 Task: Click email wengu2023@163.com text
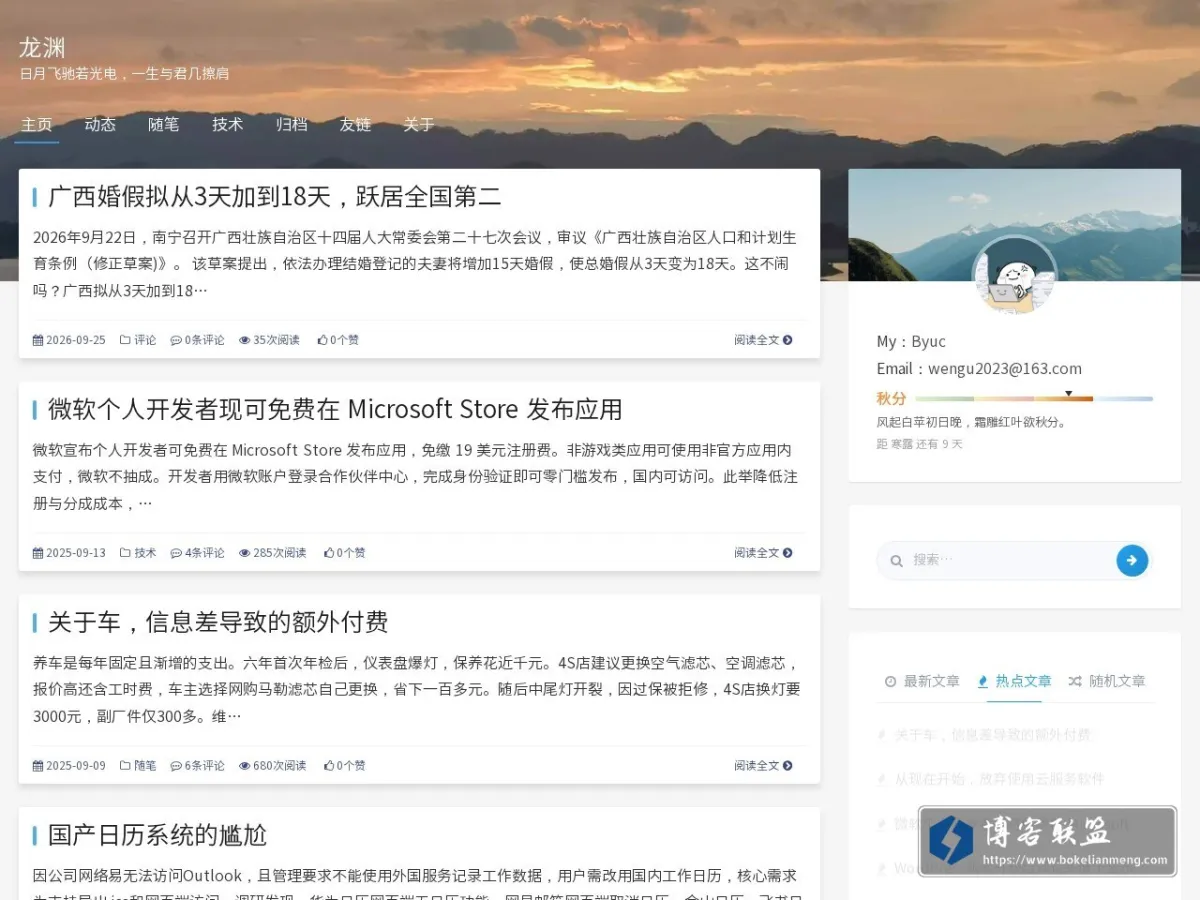click(1005, 369)
